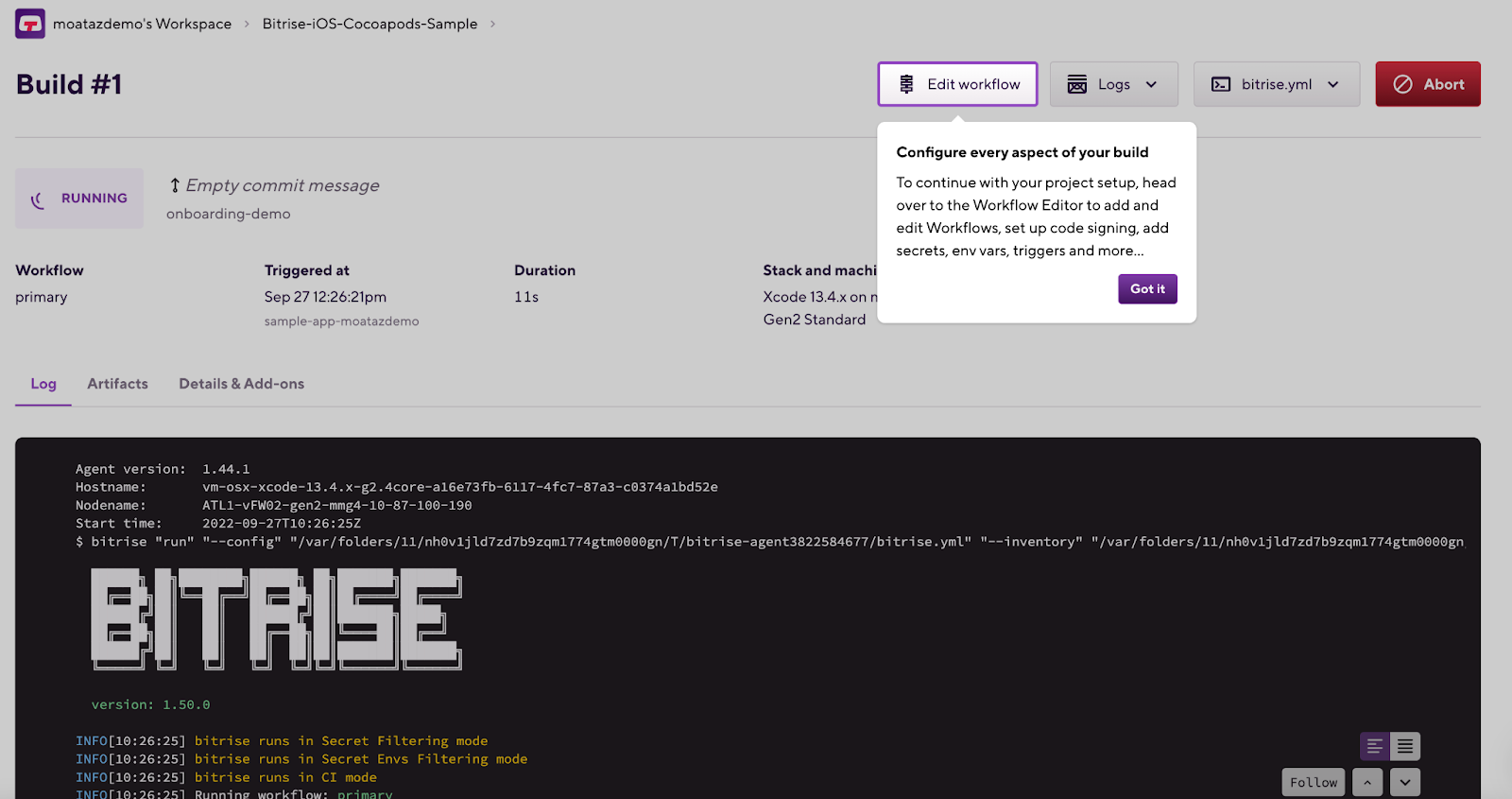Open moatazdemo's Workspace breadcrumb
1512x799 pixels.
pos(142,24)
